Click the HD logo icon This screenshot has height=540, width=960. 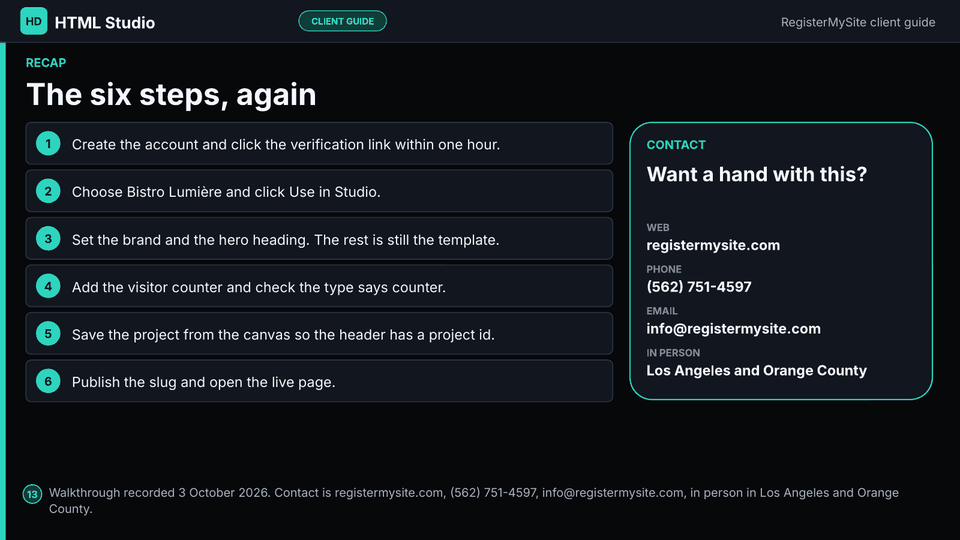[x=34, y=21]
